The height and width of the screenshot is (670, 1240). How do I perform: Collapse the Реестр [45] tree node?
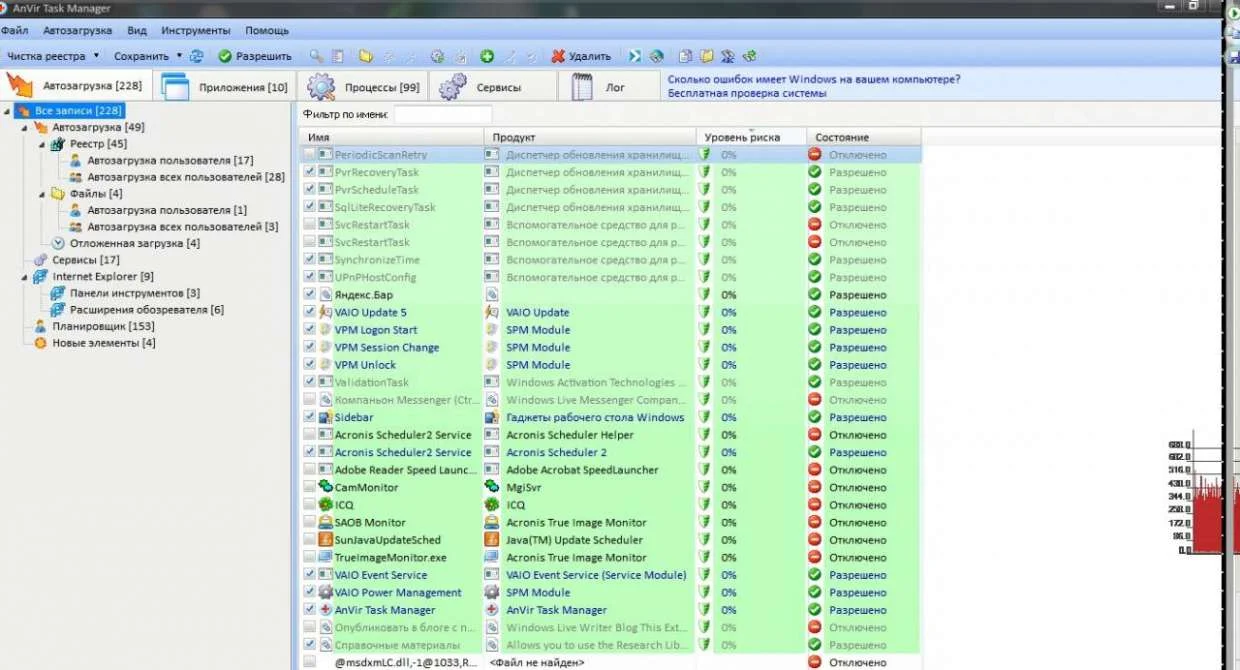point(43,144)
